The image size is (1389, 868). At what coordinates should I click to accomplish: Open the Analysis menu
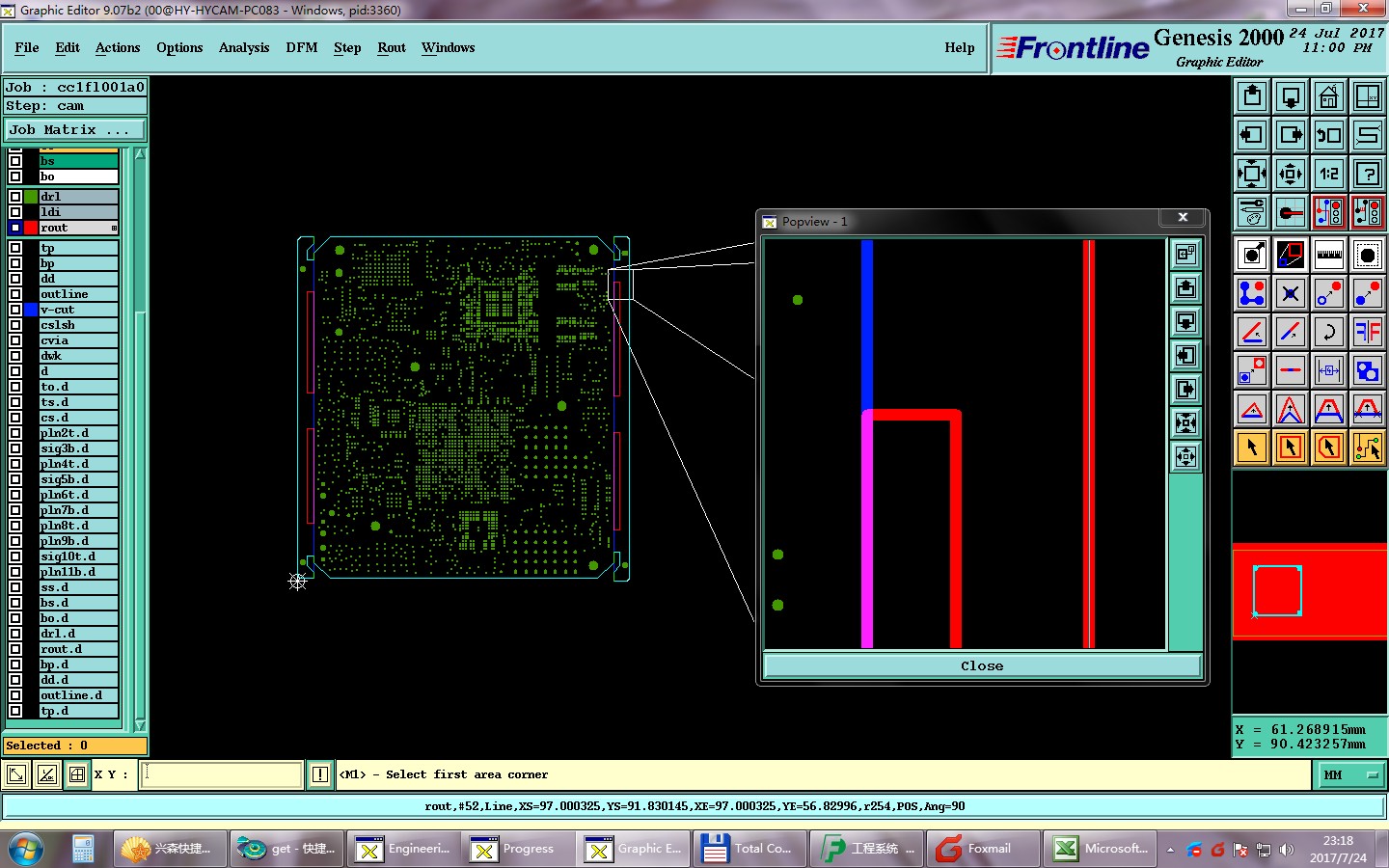coord(244,47)
